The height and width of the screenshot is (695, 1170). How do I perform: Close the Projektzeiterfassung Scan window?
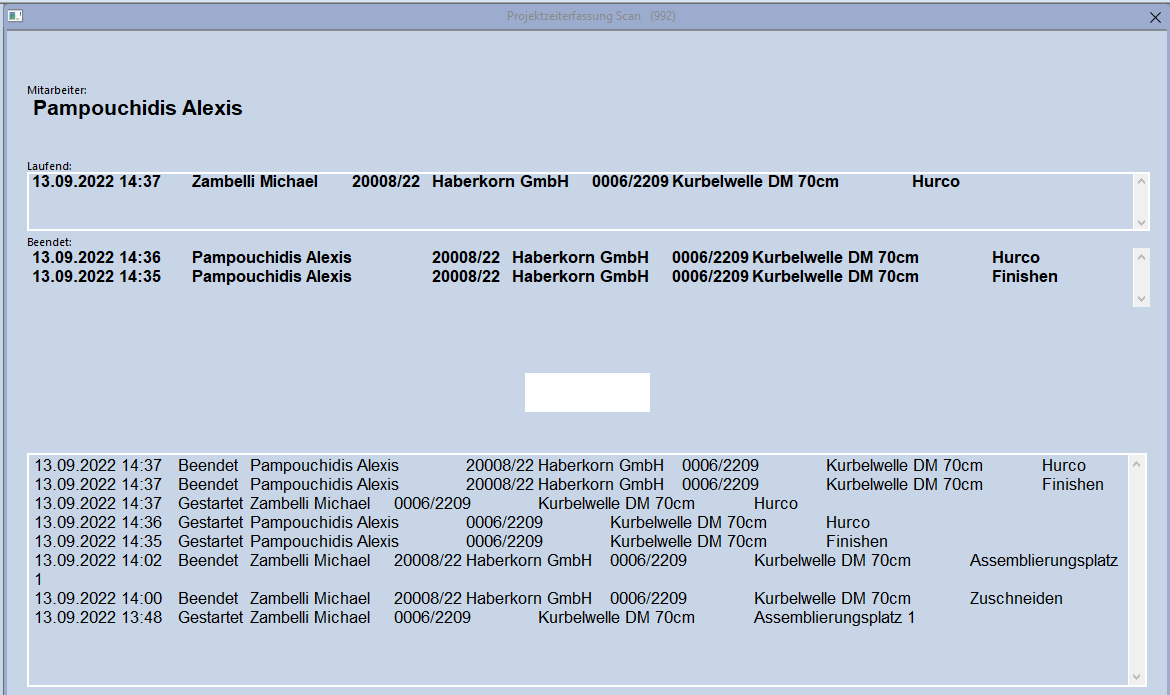tap(1156, 17)
